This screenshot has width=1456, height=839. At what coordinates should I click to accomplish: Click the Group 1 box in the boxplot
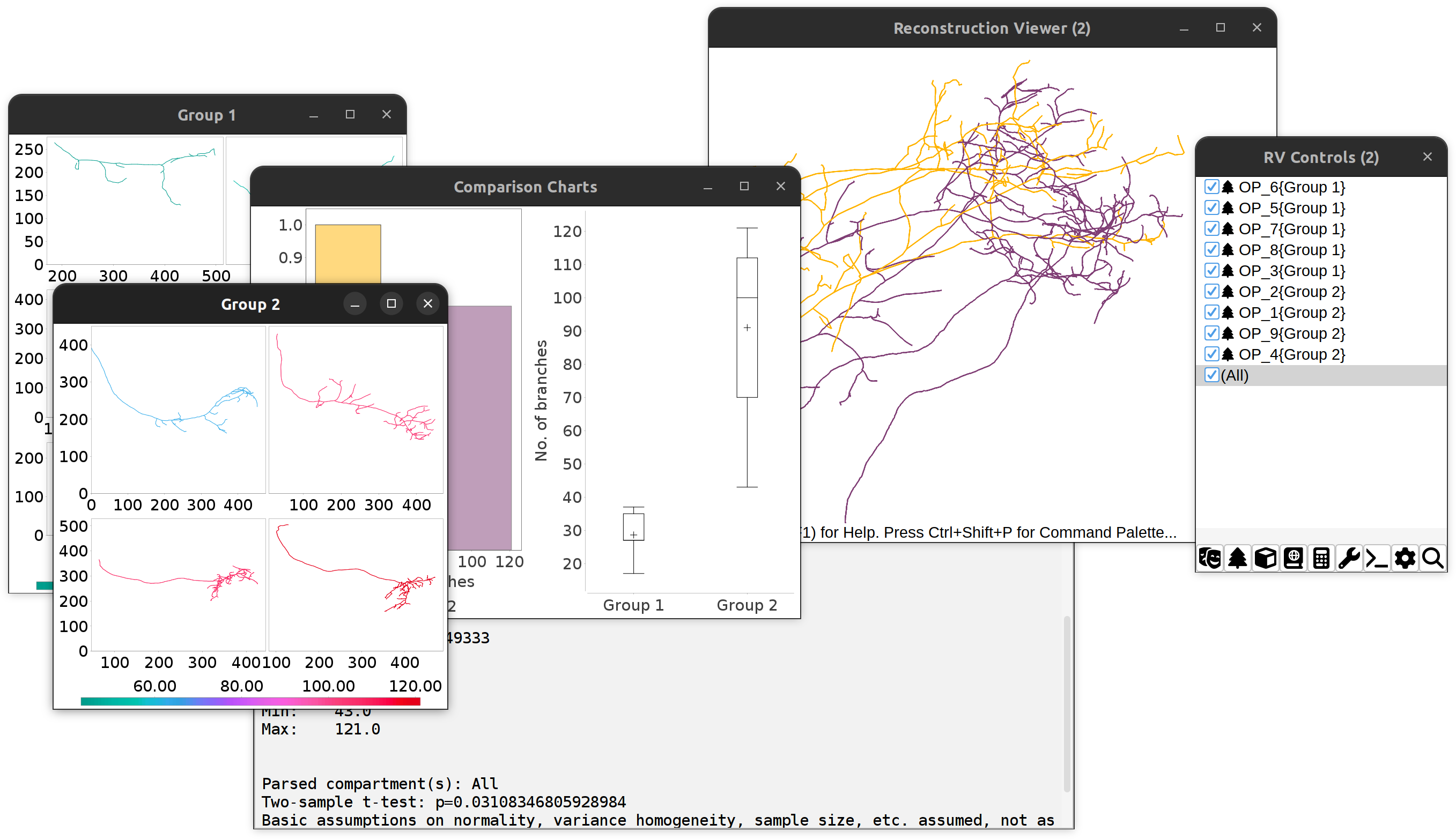(633, 526)
